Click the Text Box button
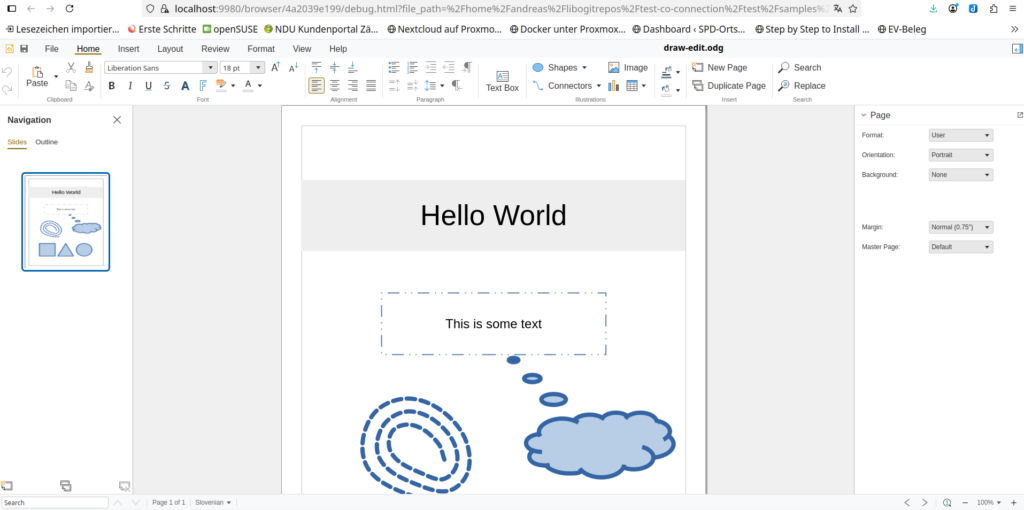The height and width of the screenshot is (510, 1024). click(x=502, y=81)
